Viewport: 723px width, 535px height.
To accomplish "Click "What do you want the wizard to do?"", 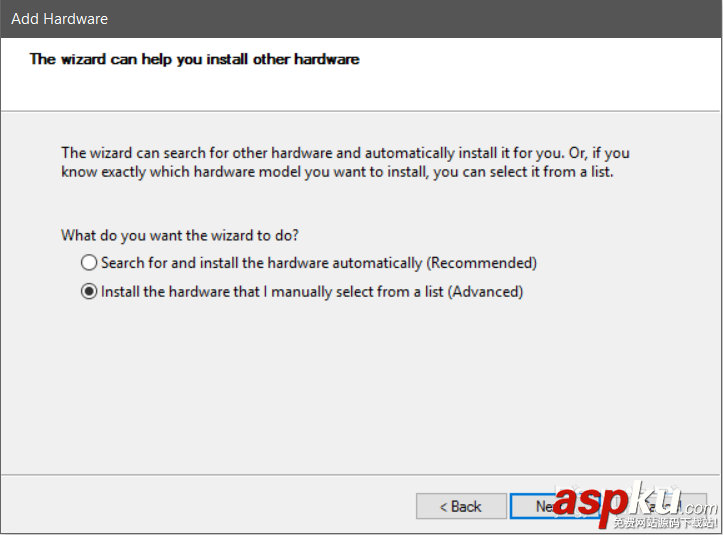I will [x=180, y=235].
